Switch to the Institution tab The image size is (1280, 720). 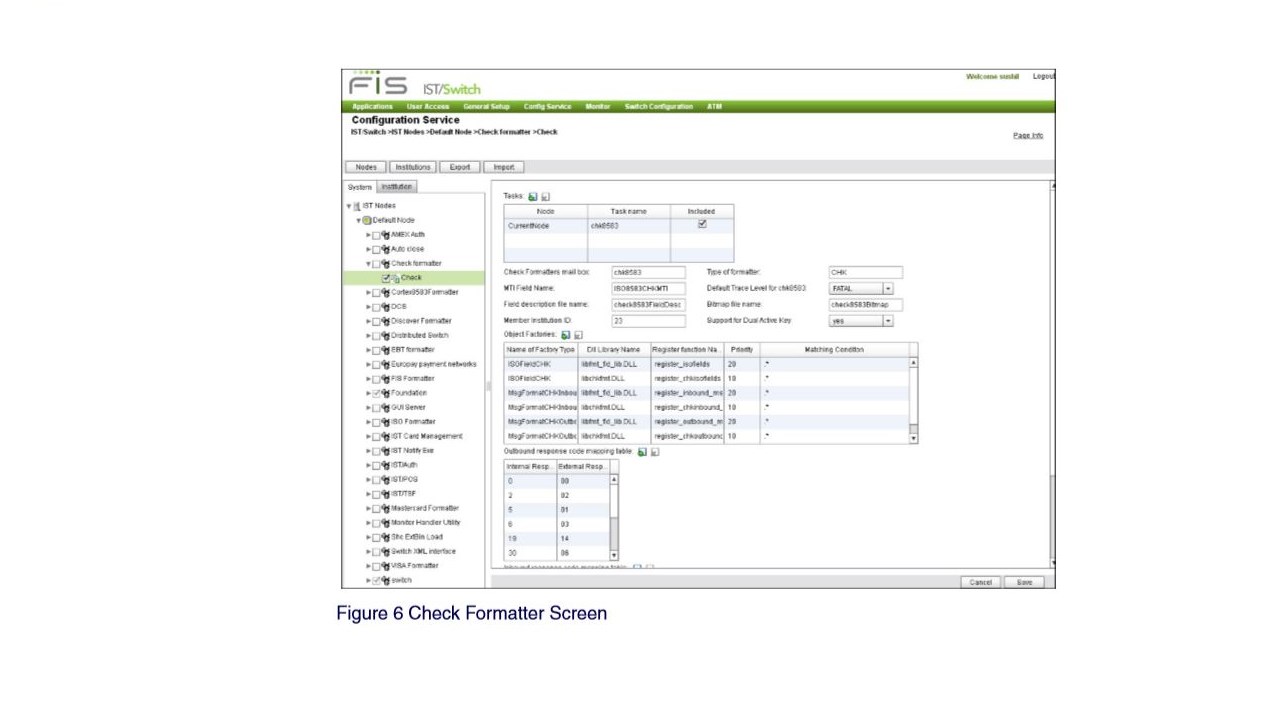396,187
